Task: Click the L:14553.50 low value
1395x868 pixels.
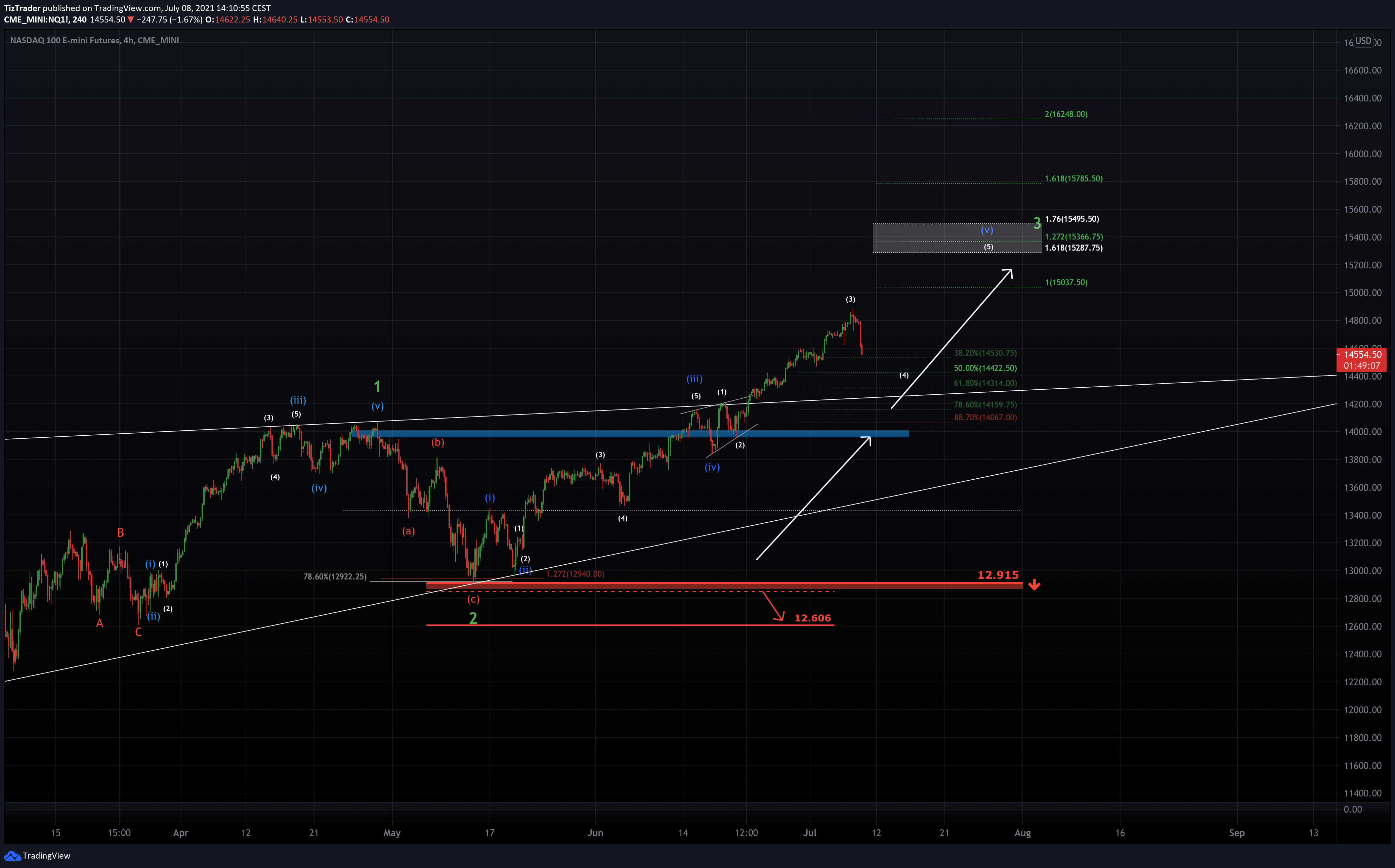Action: tap(322, 19)
